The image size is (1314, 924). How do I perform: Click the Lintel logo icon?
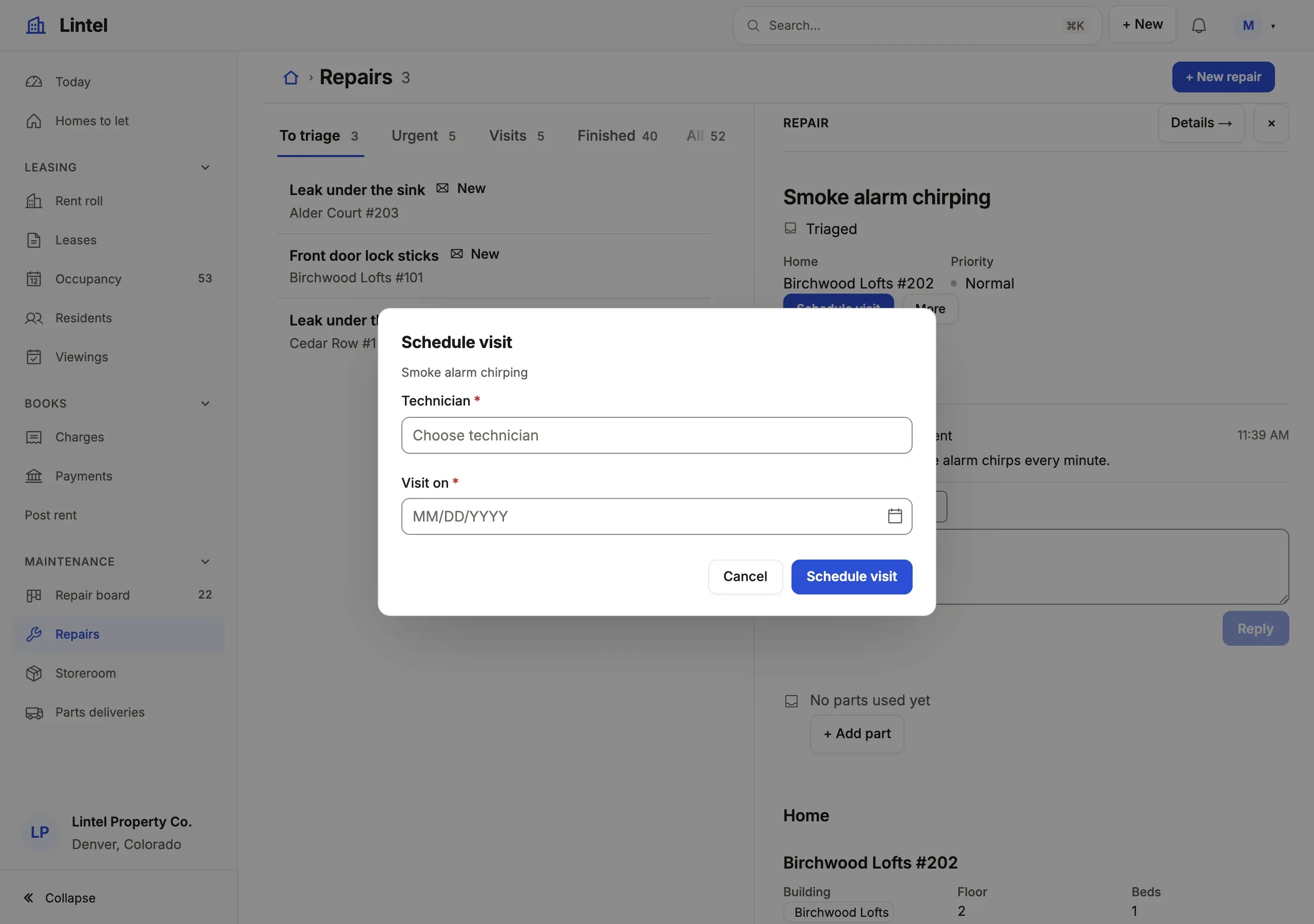pyautogui.click(x=35, y=25)
